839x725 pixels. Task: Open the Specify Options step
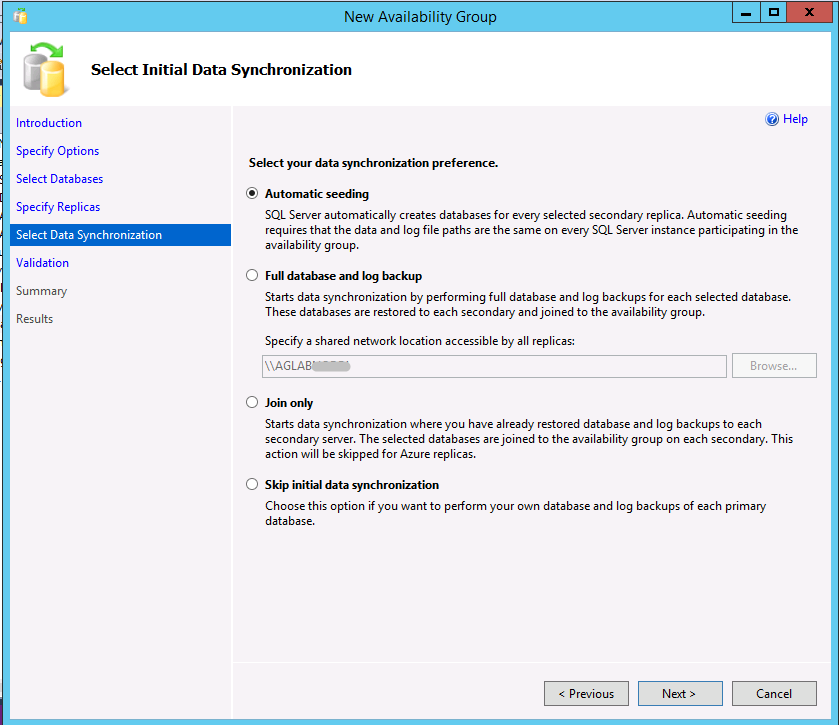tap(57, 150)
